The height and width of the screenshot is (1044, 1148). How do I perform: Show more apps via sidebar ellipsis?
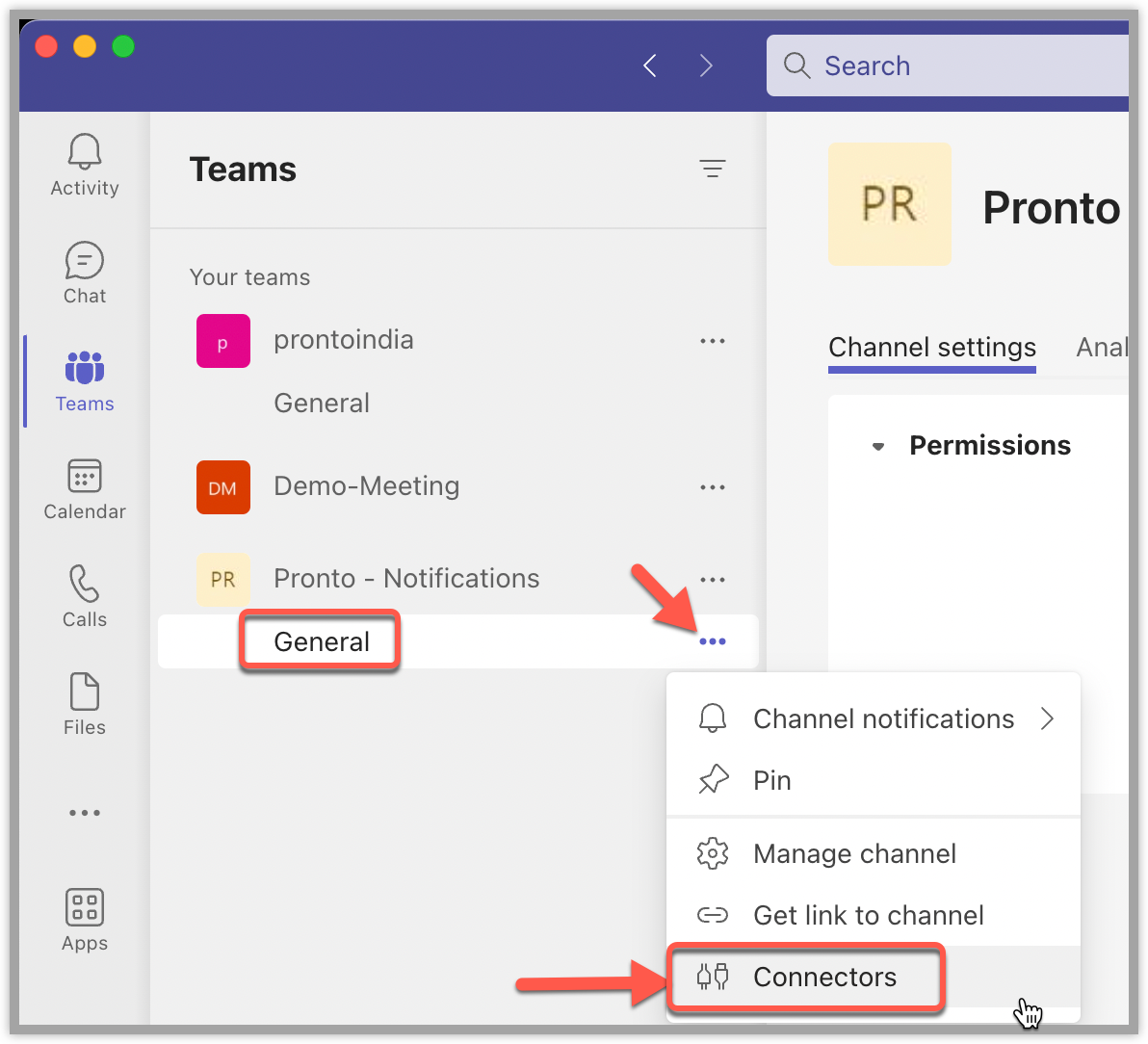85,813
